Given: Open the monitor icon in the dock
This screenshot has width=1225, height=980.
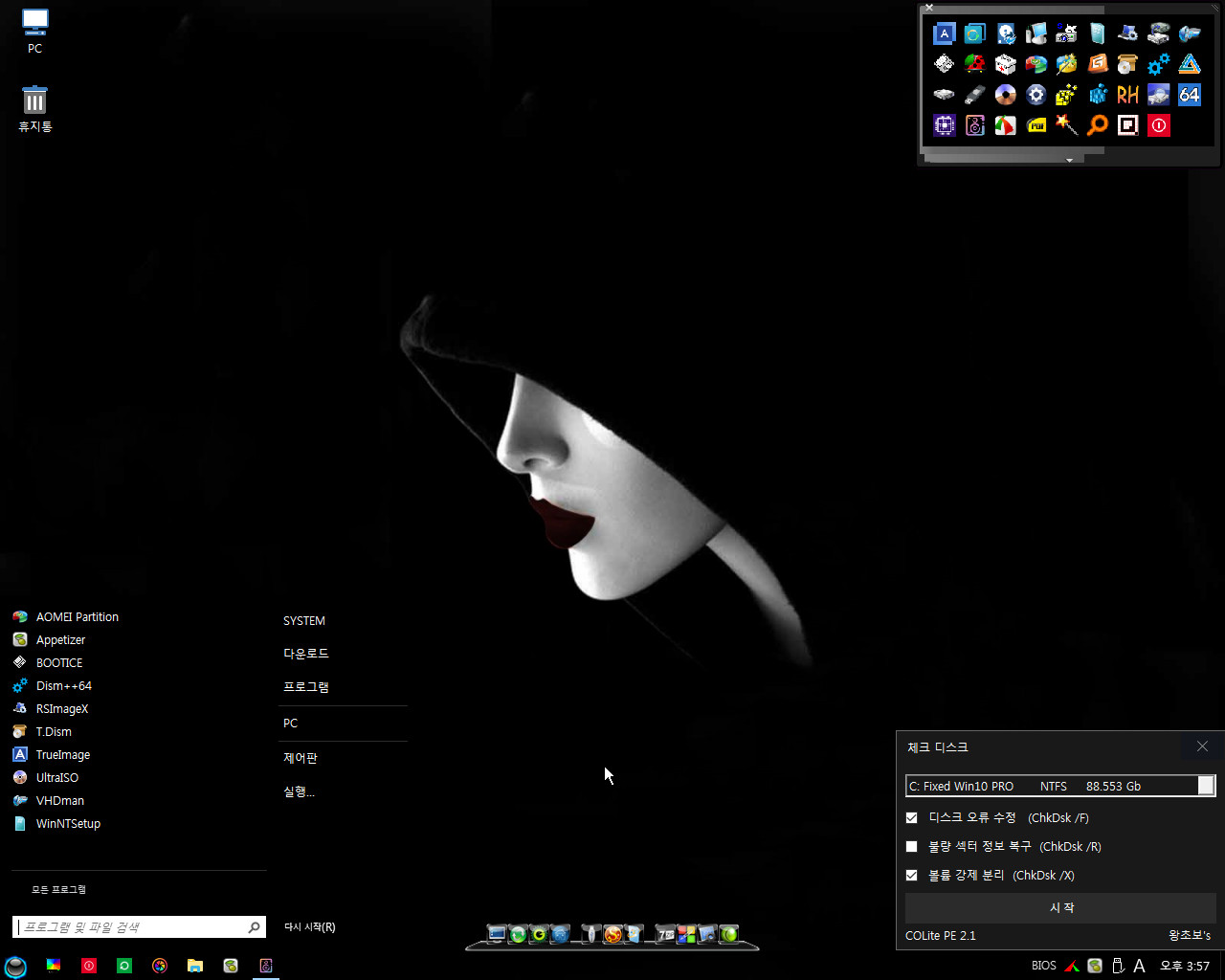Looking at the screenshot, I should (x=497, y=934).
